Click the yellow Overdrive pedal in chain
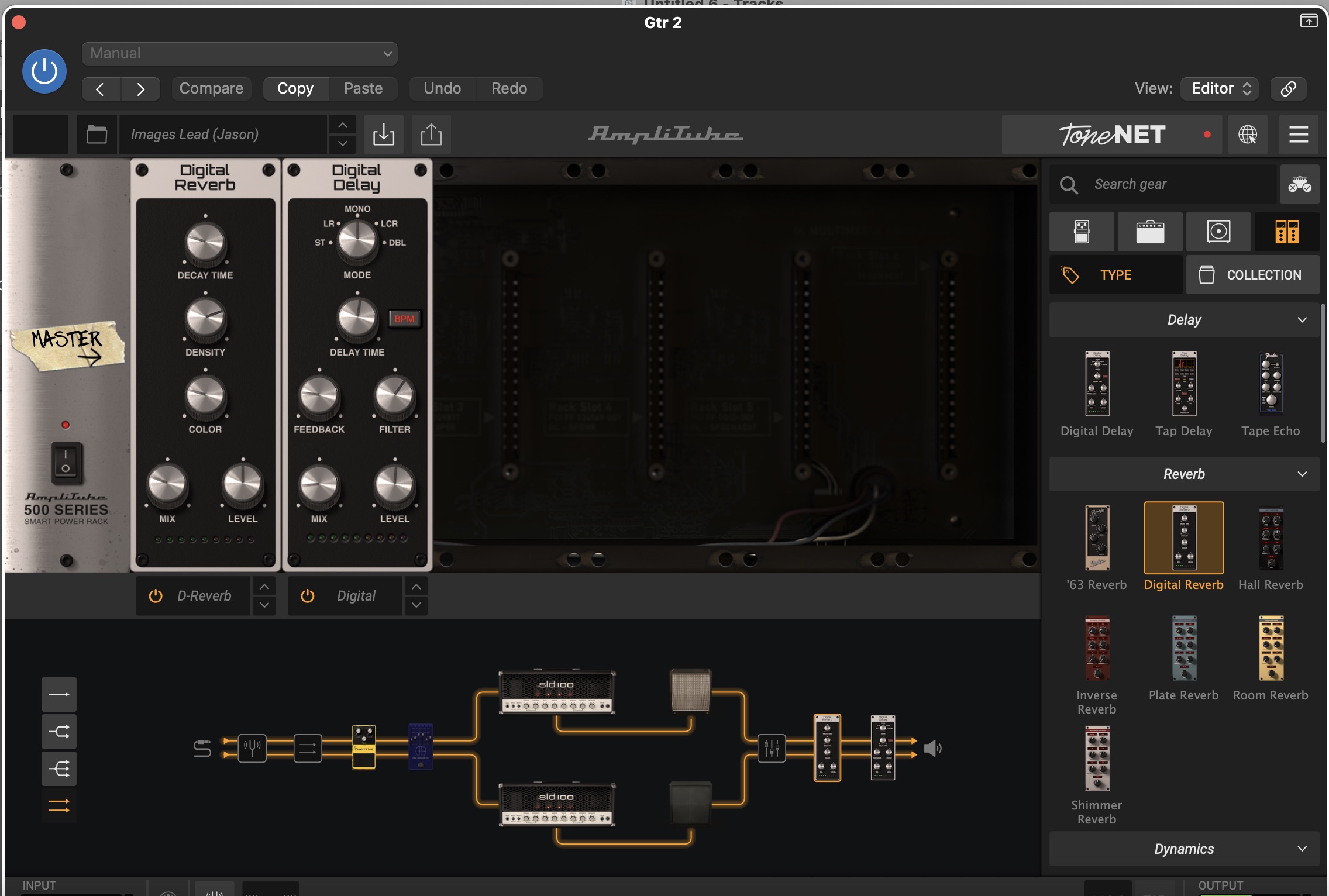The width and height of the screenshot is (1329, 896). click(x=364, y=747)
